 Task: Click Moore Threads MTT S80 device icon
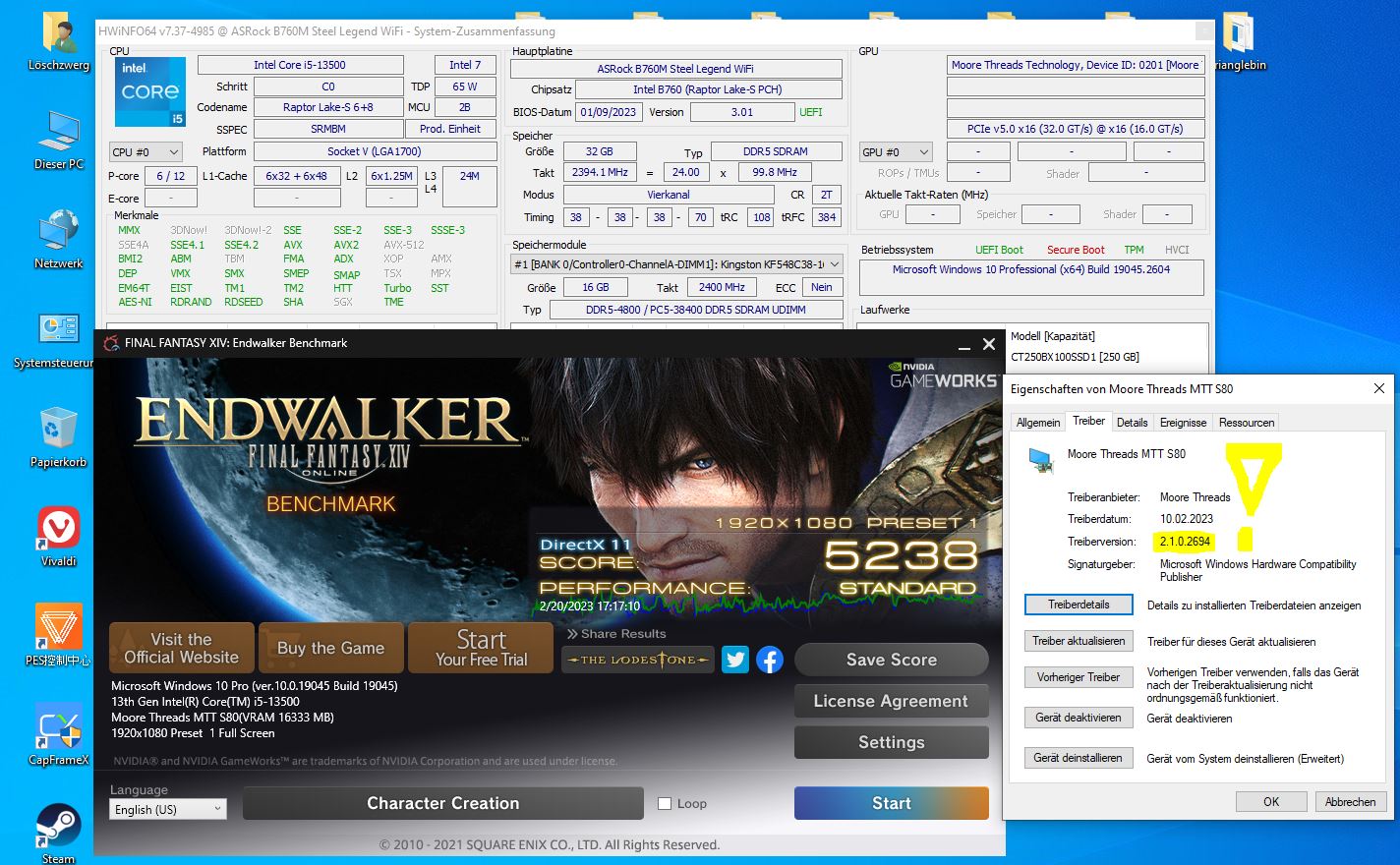point(1041,461)
